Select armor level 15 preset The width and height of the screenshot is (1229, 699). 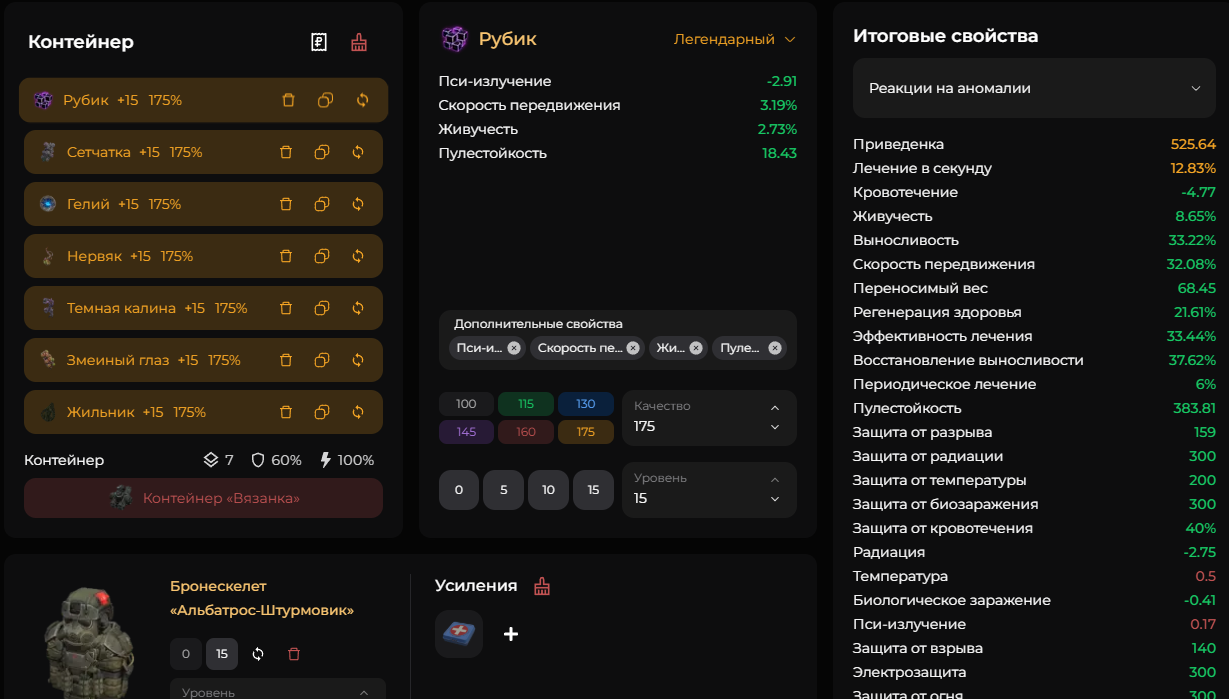tap(222, 654)
